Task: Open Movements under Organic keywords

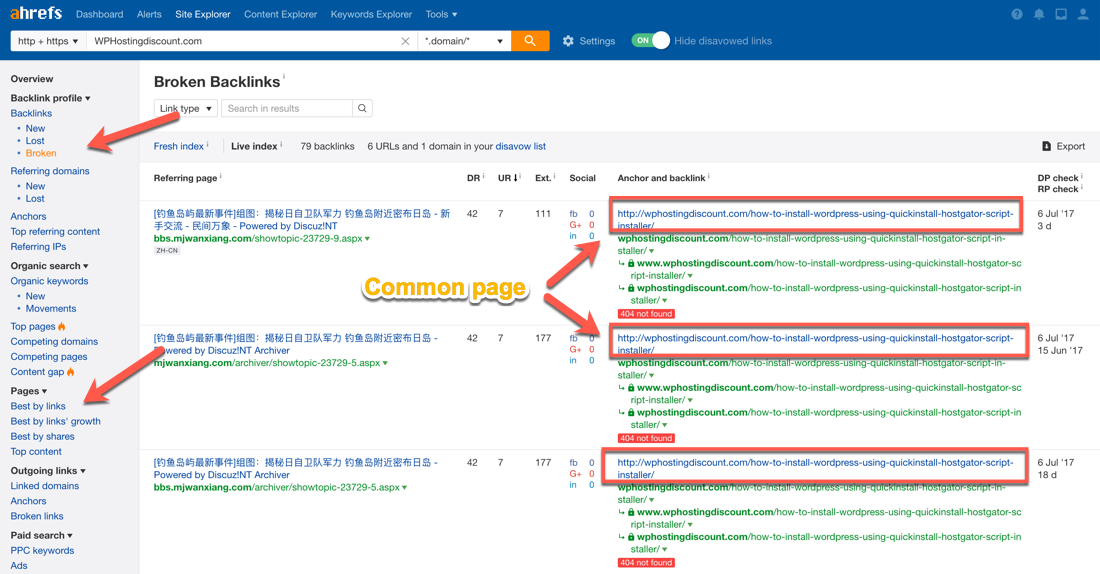Action: click(x=51, y=308)
